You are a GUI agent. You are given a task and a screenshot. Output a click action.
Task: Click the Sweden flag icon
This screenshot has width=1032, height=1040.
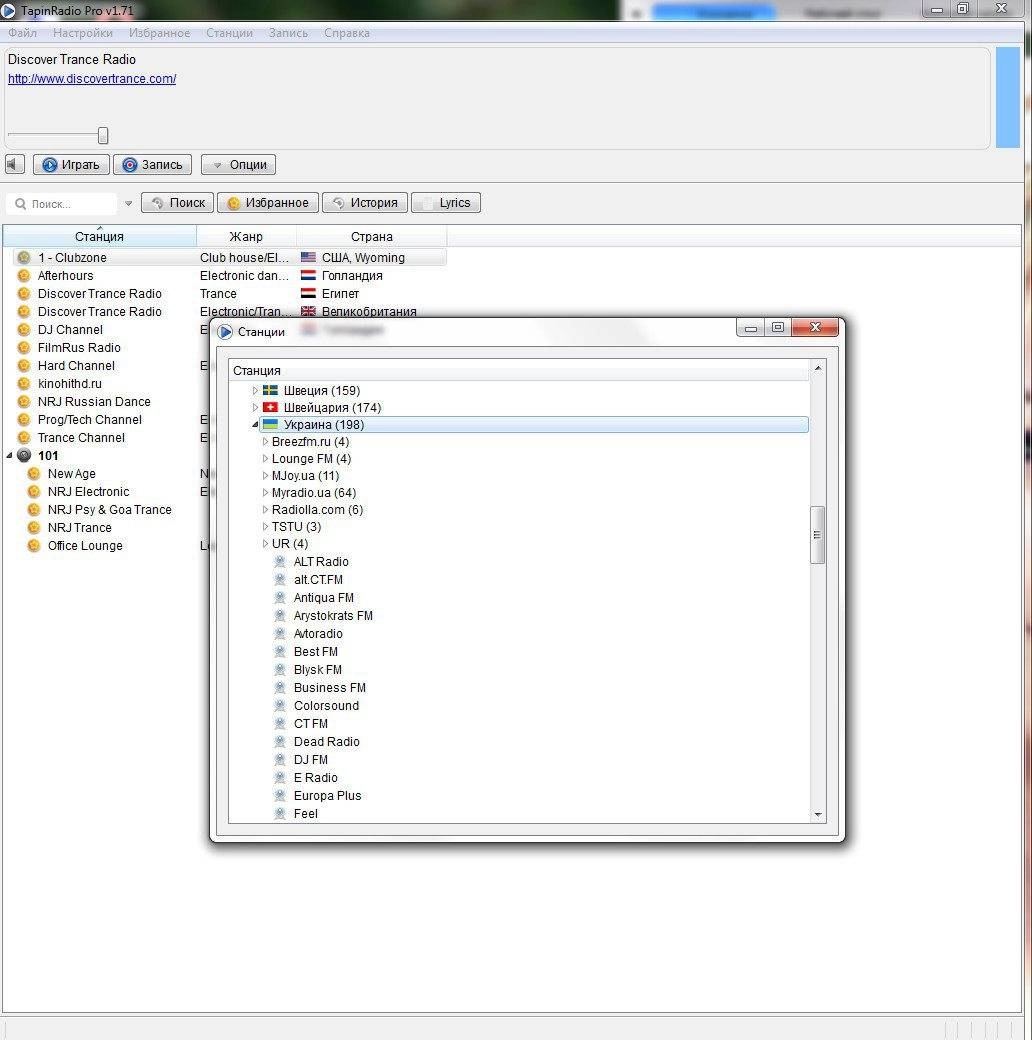tap(270, 390)
